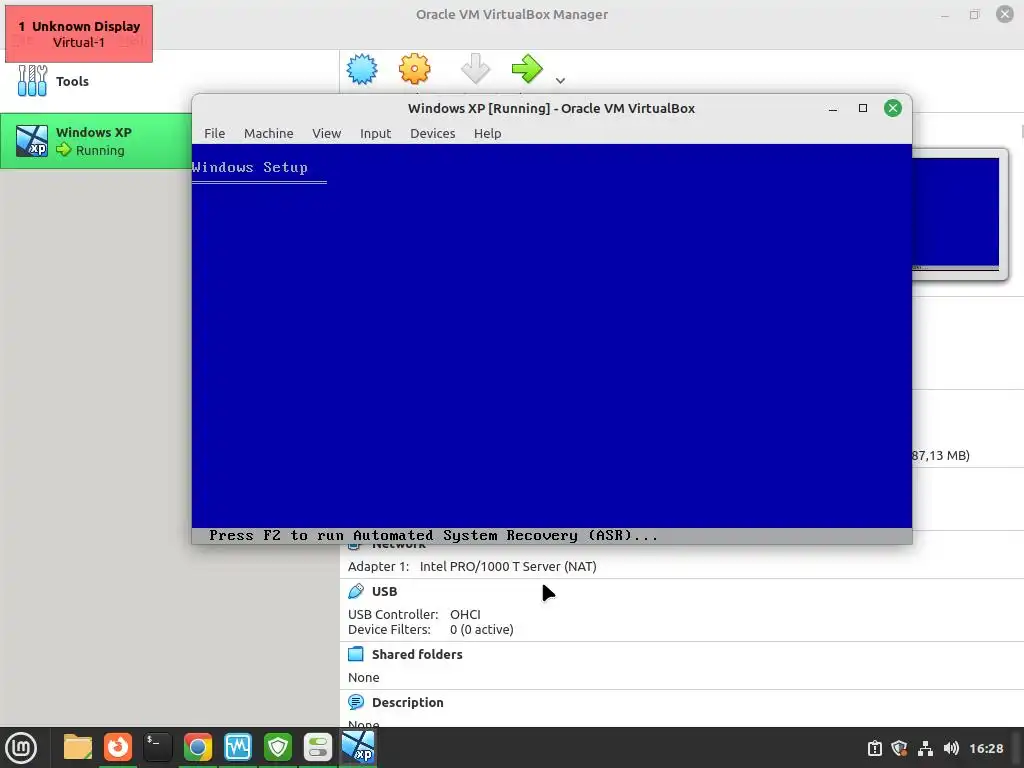1024x768 pixels.
Task: Open the settings toggles taskbar icon
Action: pyautogui.click(x=318, y=748)
